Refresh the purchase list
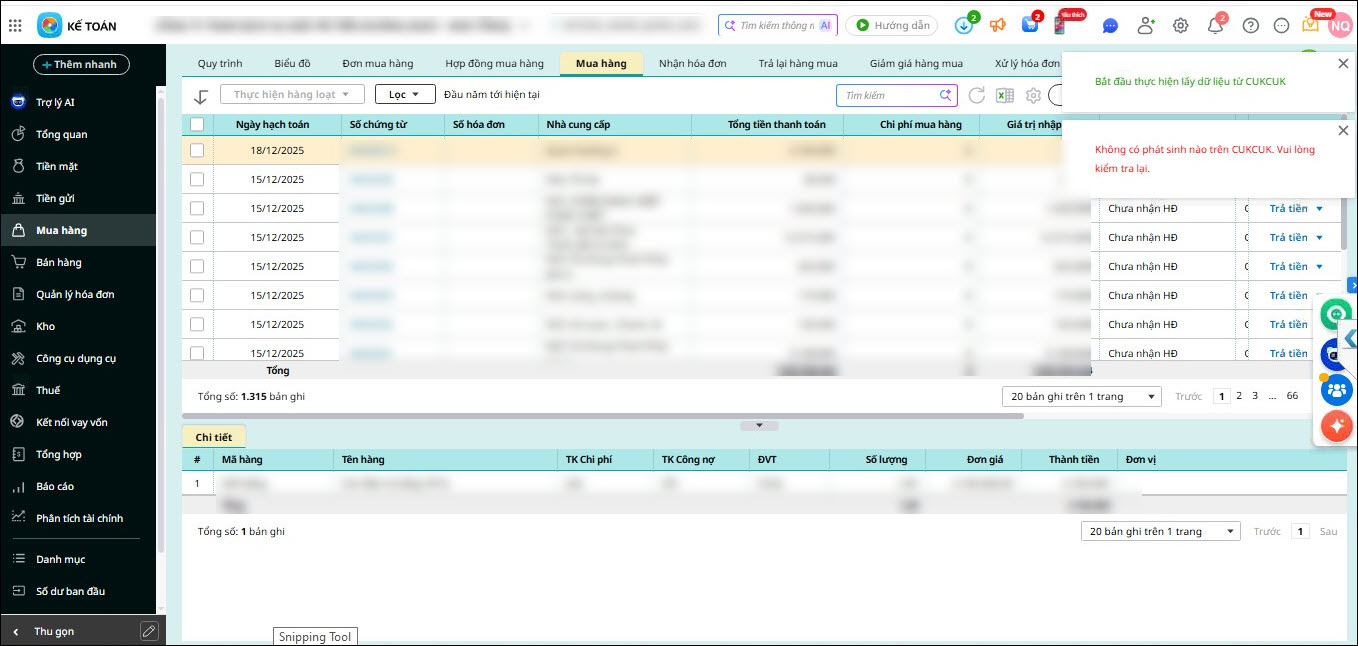This screenshot has width=1358, height=646. [977, 96]
